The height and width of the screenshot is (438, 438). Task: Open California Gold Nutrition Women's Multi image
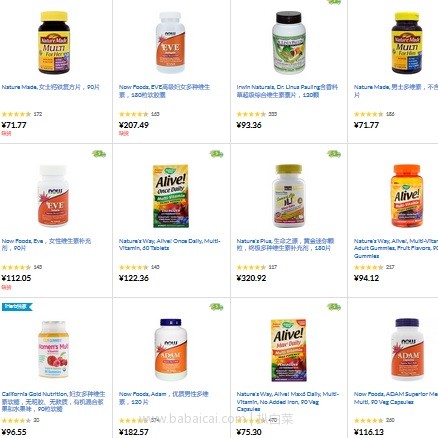54,349
